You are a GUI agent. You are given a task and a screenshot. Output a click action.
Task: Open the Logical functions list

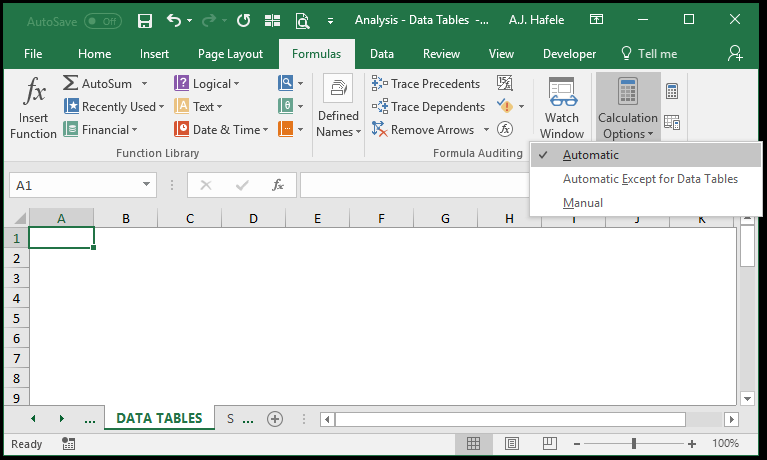click(x=207, y=84)
